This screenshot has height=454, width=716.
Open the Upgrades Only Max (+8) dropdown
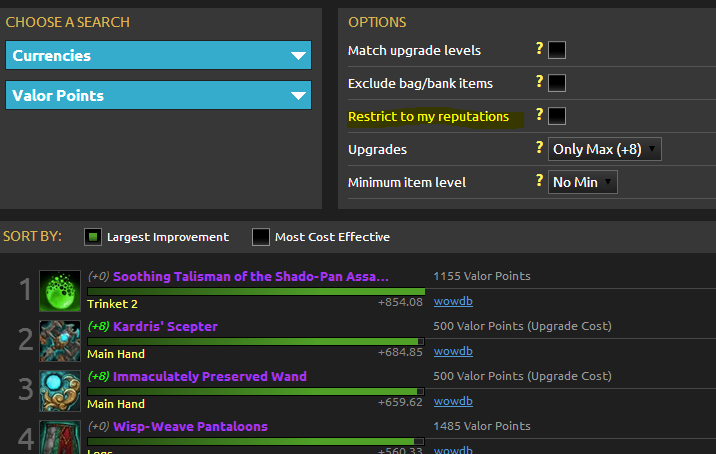pyautogui.click(x=605, y=149)
